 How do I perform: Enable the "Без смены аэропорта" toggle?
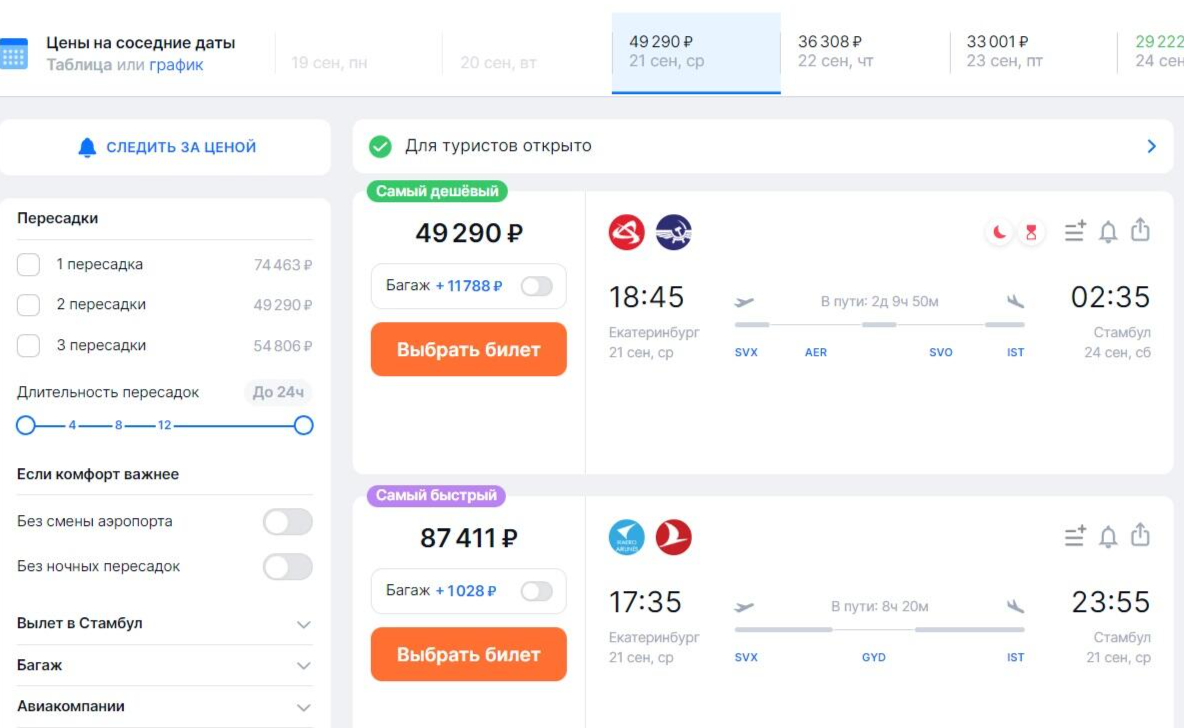point(288,522)
